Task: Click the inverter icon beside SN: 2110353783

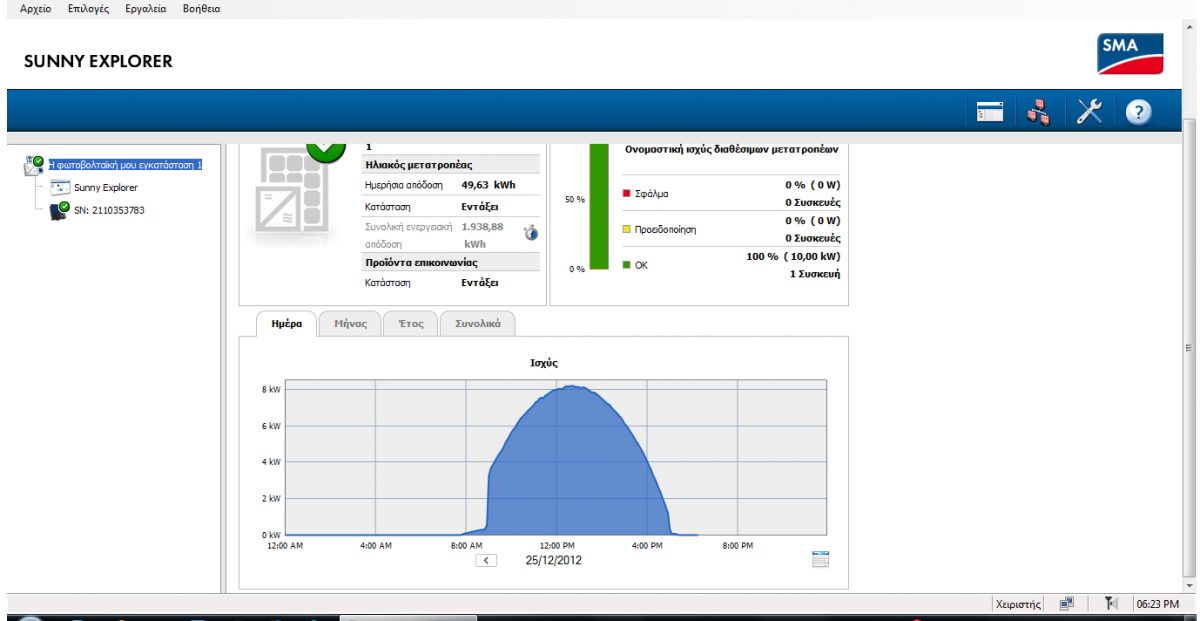Action: pos(59,209)
